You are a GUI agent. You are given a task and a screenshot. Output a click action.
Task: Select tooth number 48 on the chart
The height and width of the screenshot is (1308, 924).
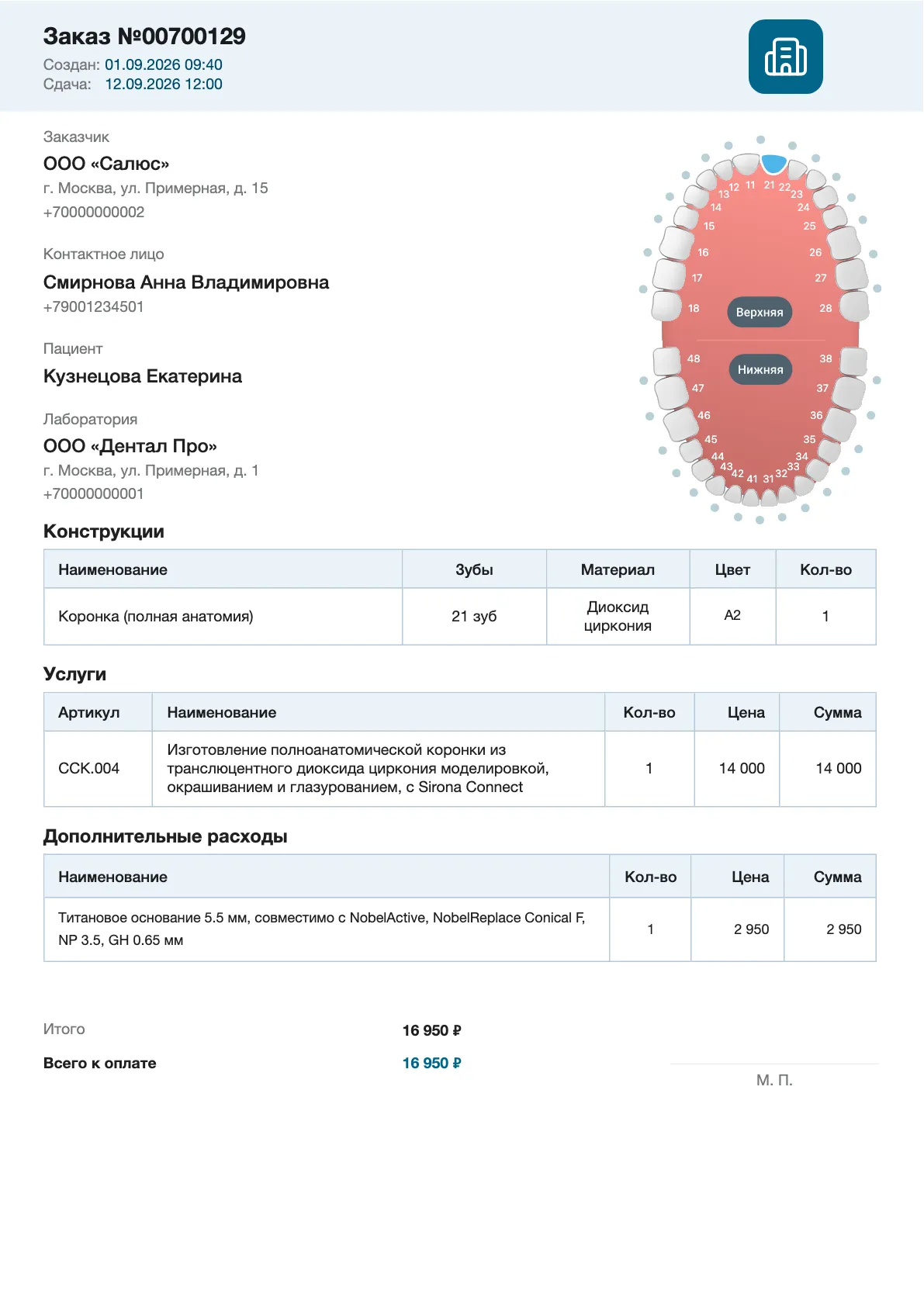[x=667, y=362]
